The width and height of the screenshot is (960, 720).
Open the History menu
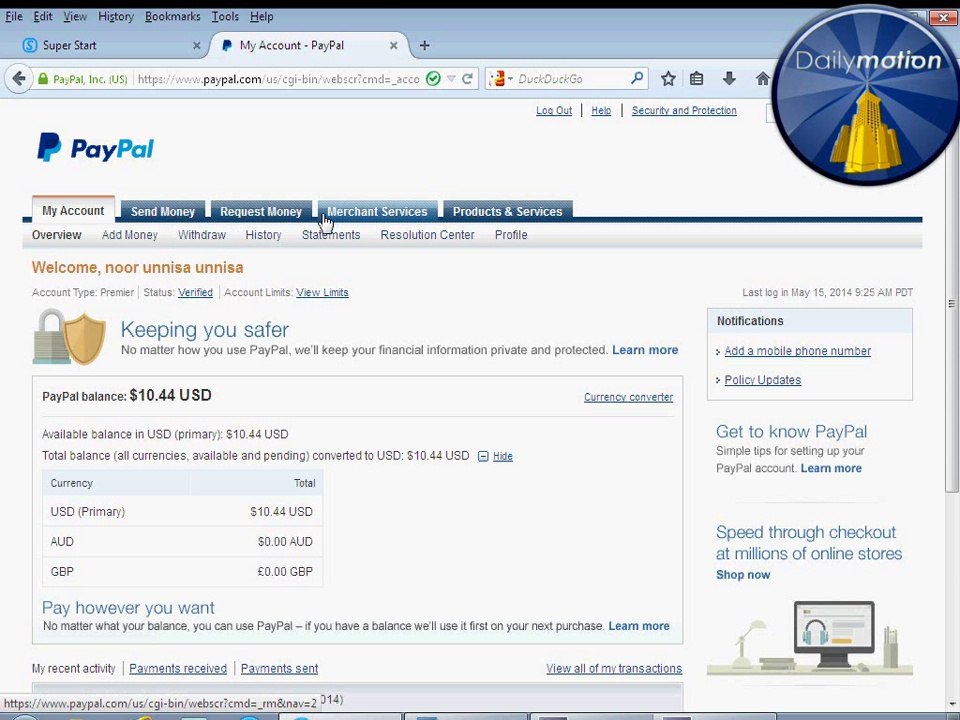(116, 17)
